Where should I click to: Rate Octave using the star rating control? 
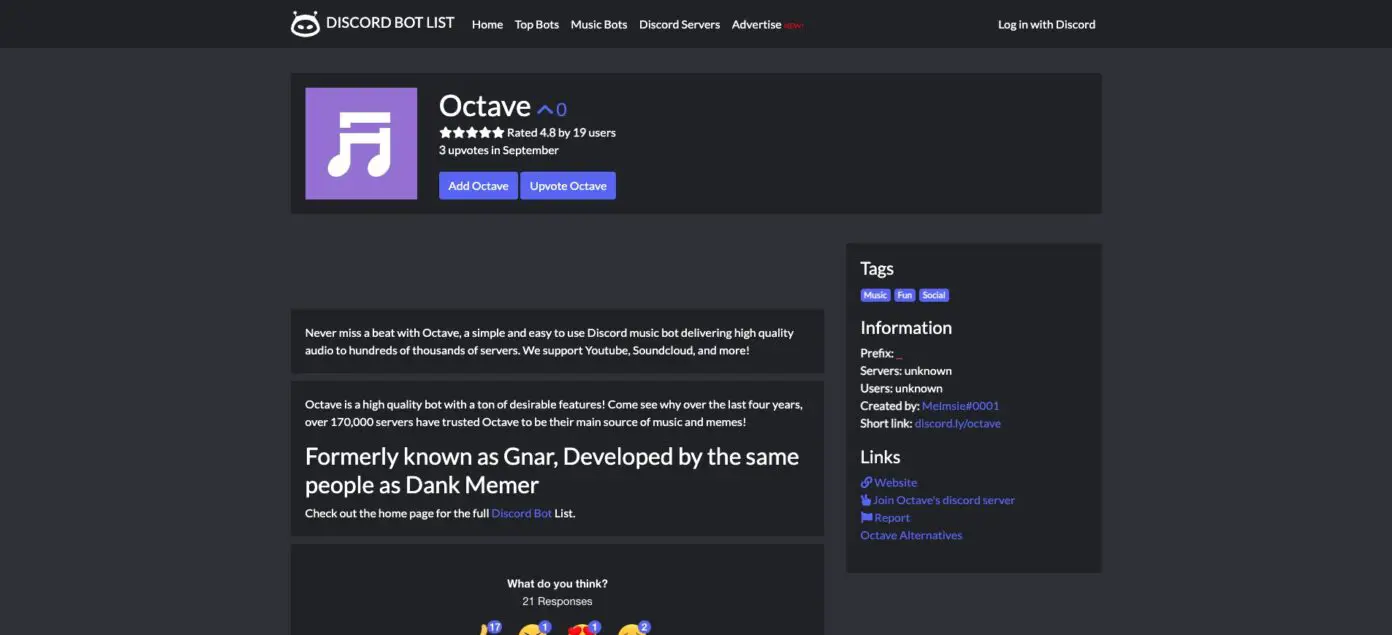(471, 131)
